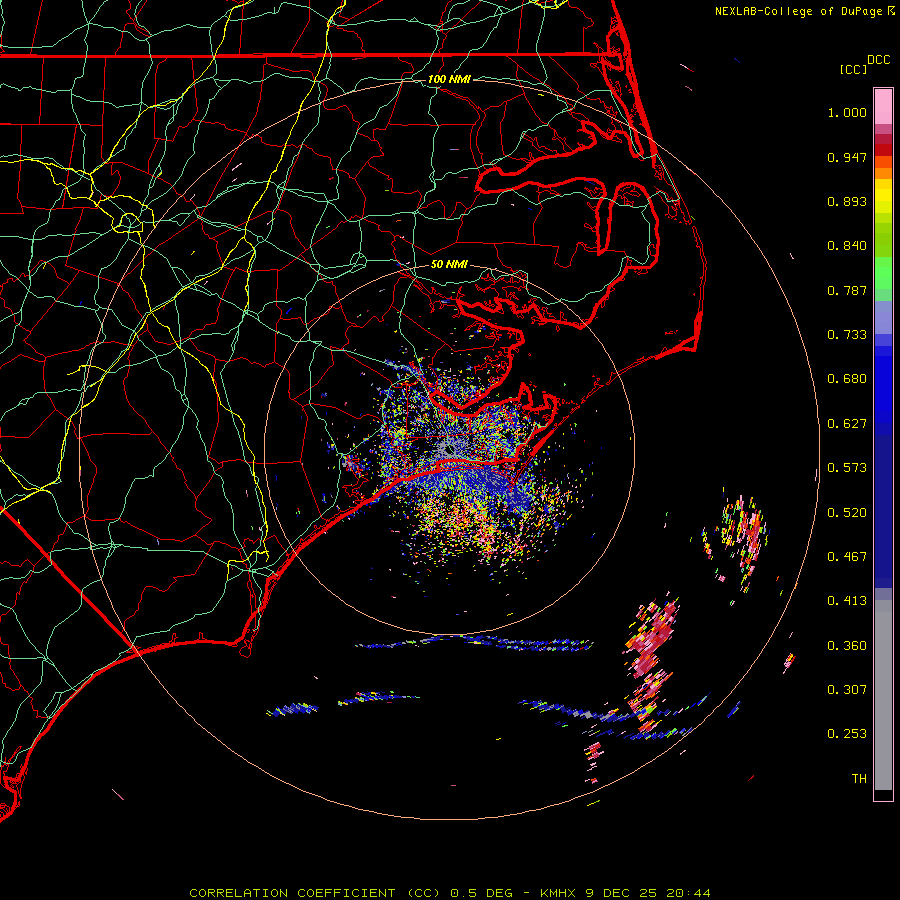
Task: Click the 100 NMI range ring label
Action: pos(449,79)
